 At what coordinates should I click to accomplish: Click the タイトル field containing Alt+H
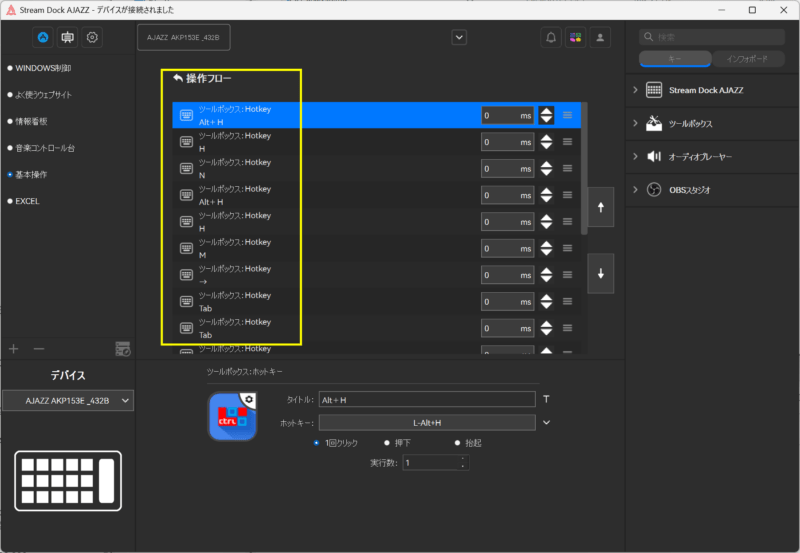click(427, 399)
